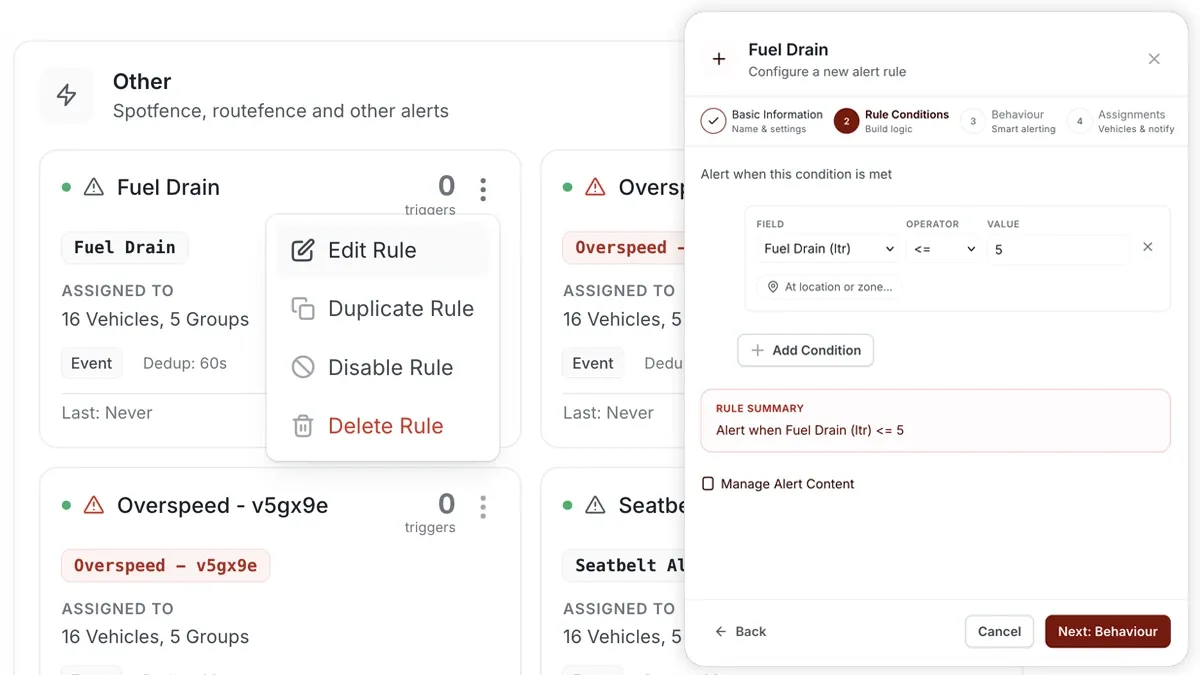Viewport: 1200px width, 675px height.
Task: Click the Overspeed - v5gx9e card title
Action: pos(222,505)
